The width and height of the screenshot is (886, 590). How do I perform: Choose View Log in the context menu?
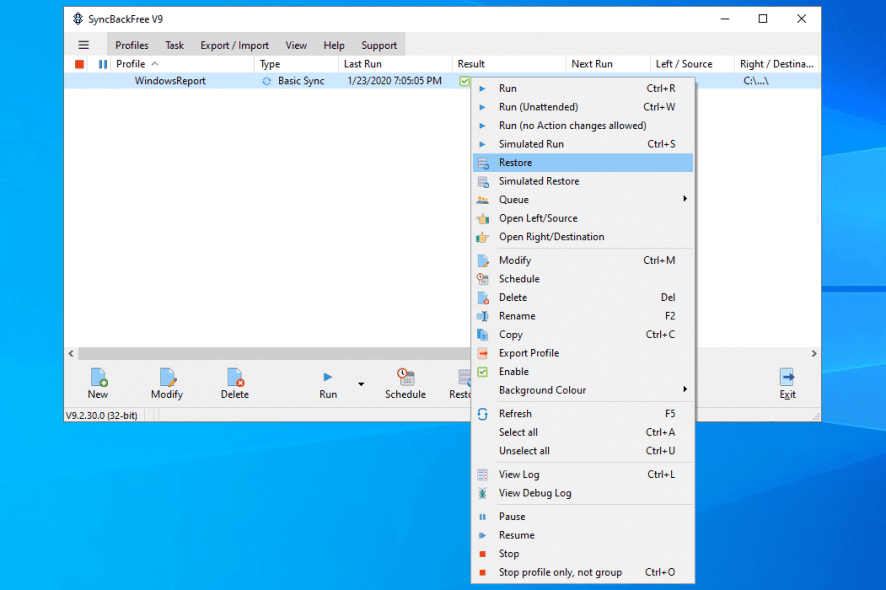pyautogui.click(x=583, y=475)
